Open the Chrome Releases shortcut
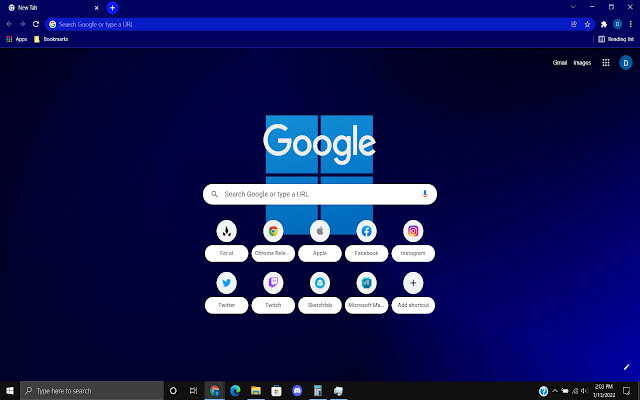 coord(273,241)
